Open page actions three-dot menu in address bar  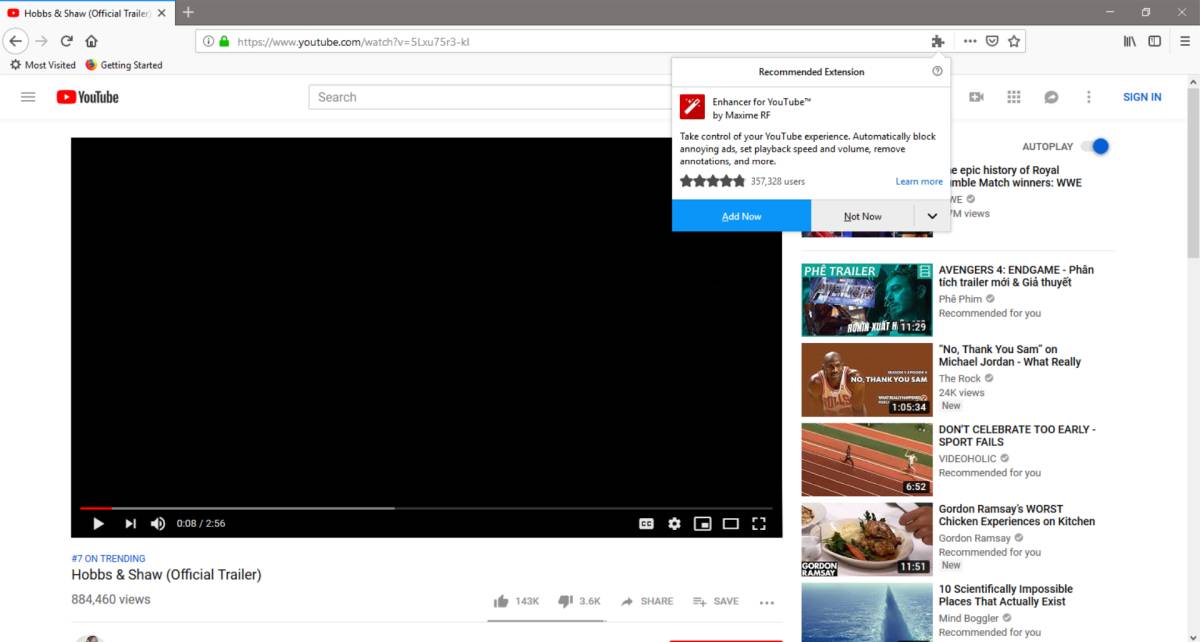(970, 41)
